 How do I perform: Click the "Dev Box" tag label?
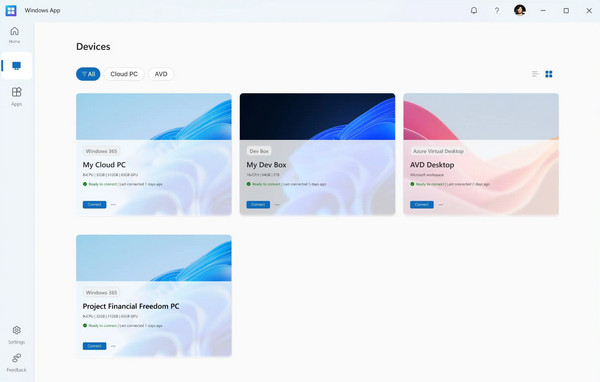259,151
